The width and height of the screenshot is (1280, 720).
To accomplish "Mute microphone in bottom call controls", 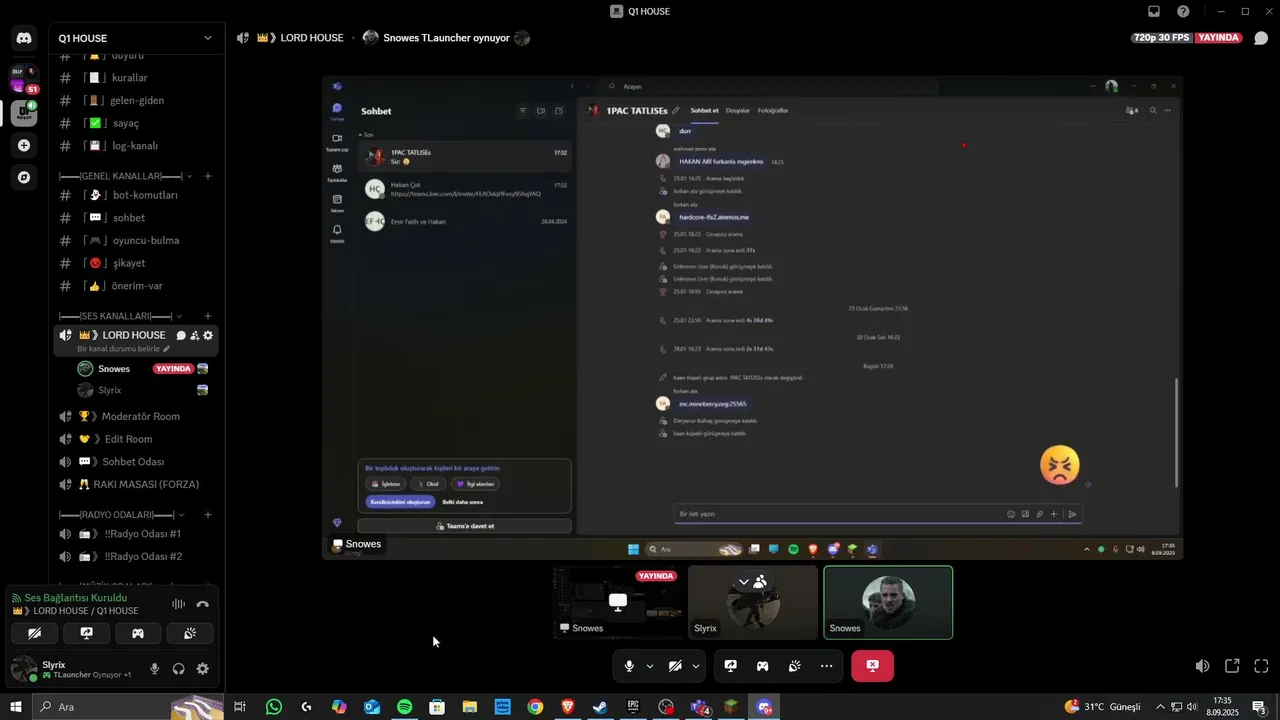I will [x=629, y=666].
